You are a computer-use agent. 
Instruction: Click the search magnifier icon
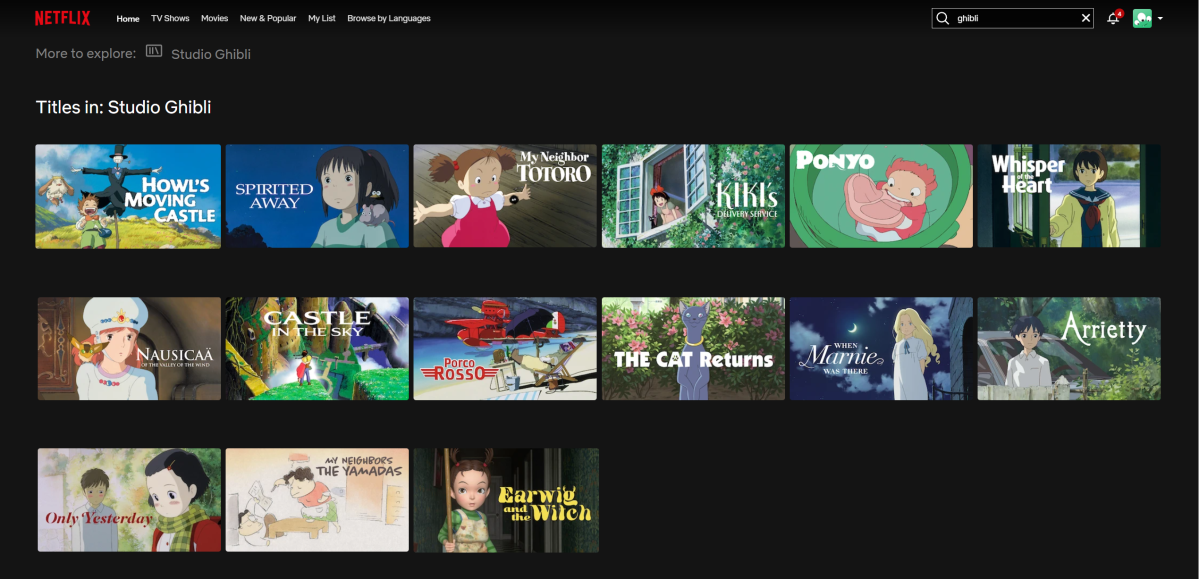click(943, 18)
